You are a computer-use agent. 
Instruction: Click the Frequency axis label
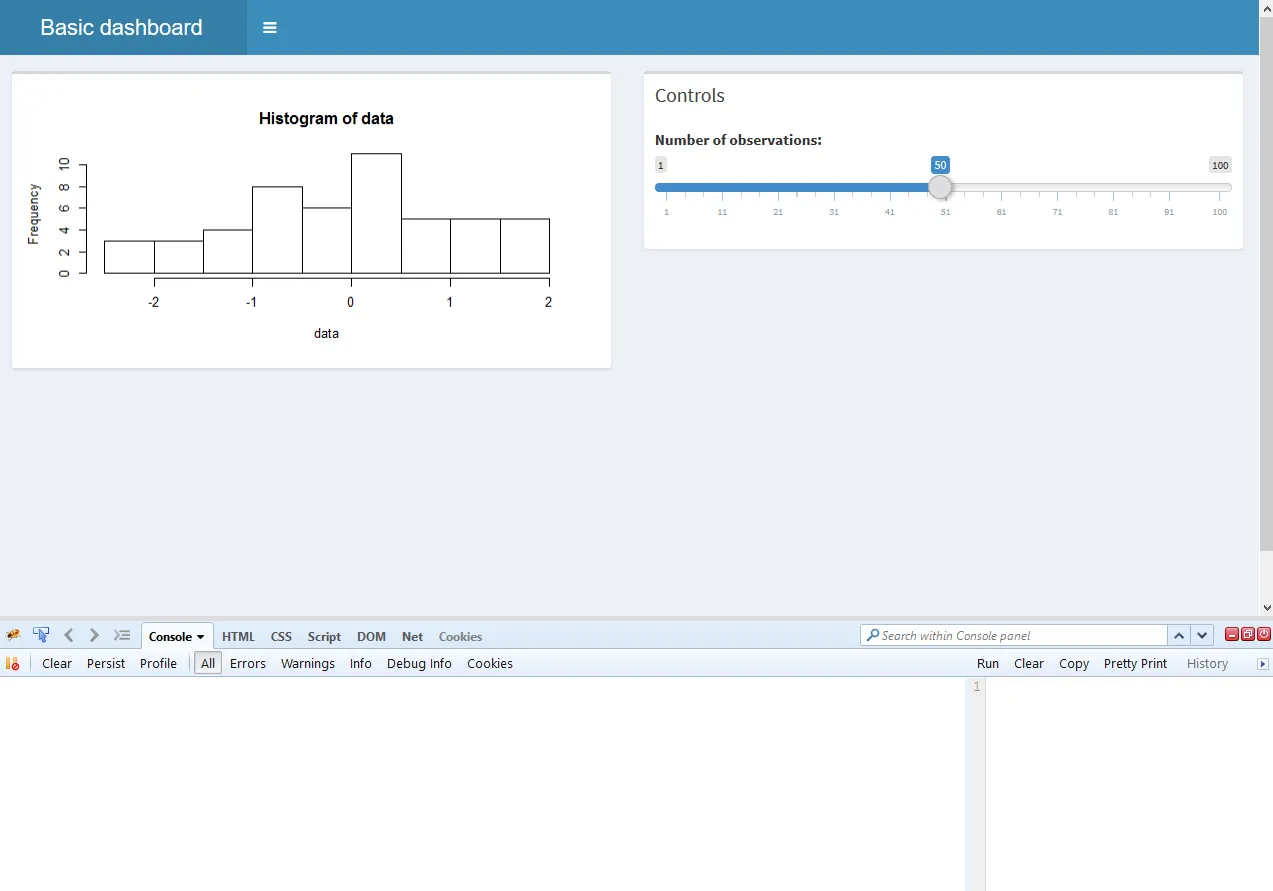tap(34, 214)
